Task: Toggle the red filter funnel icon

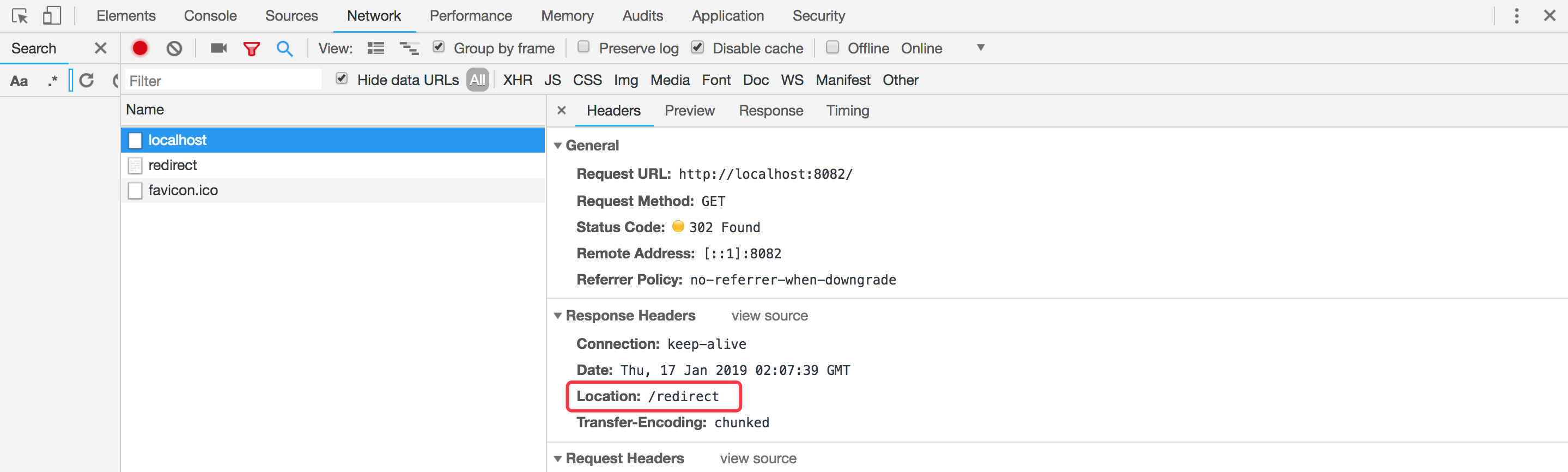Action: pyautogui.click(x=251, y=49)
